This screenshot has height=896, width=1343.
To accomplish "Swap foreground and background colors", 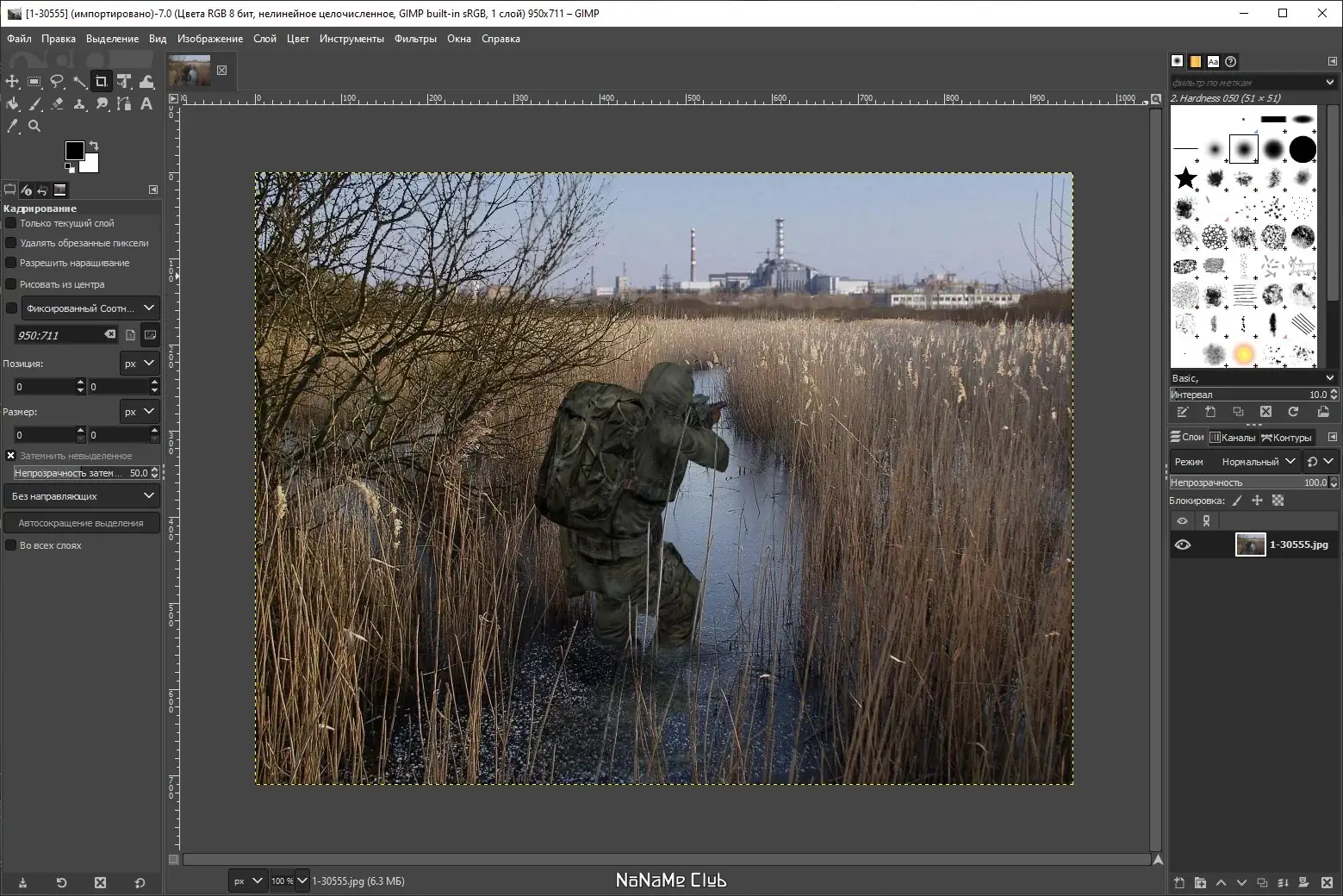I will pos(94,145).
